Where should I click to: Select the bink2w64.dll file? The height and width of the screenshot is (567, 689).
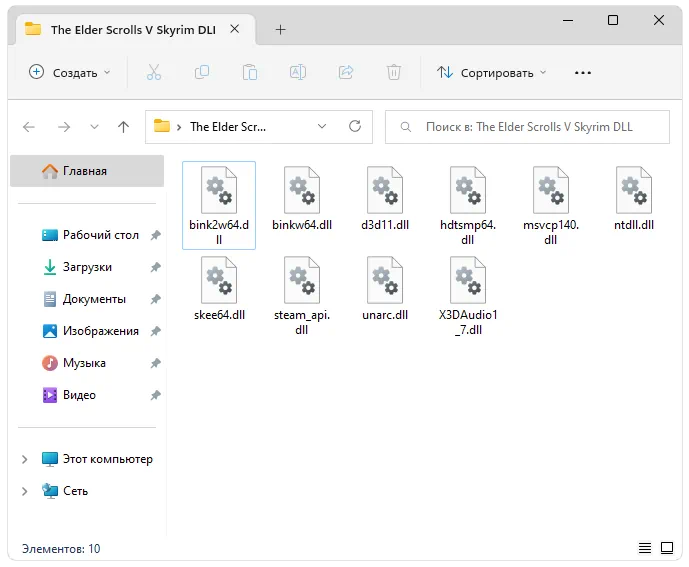coord(219,205)
